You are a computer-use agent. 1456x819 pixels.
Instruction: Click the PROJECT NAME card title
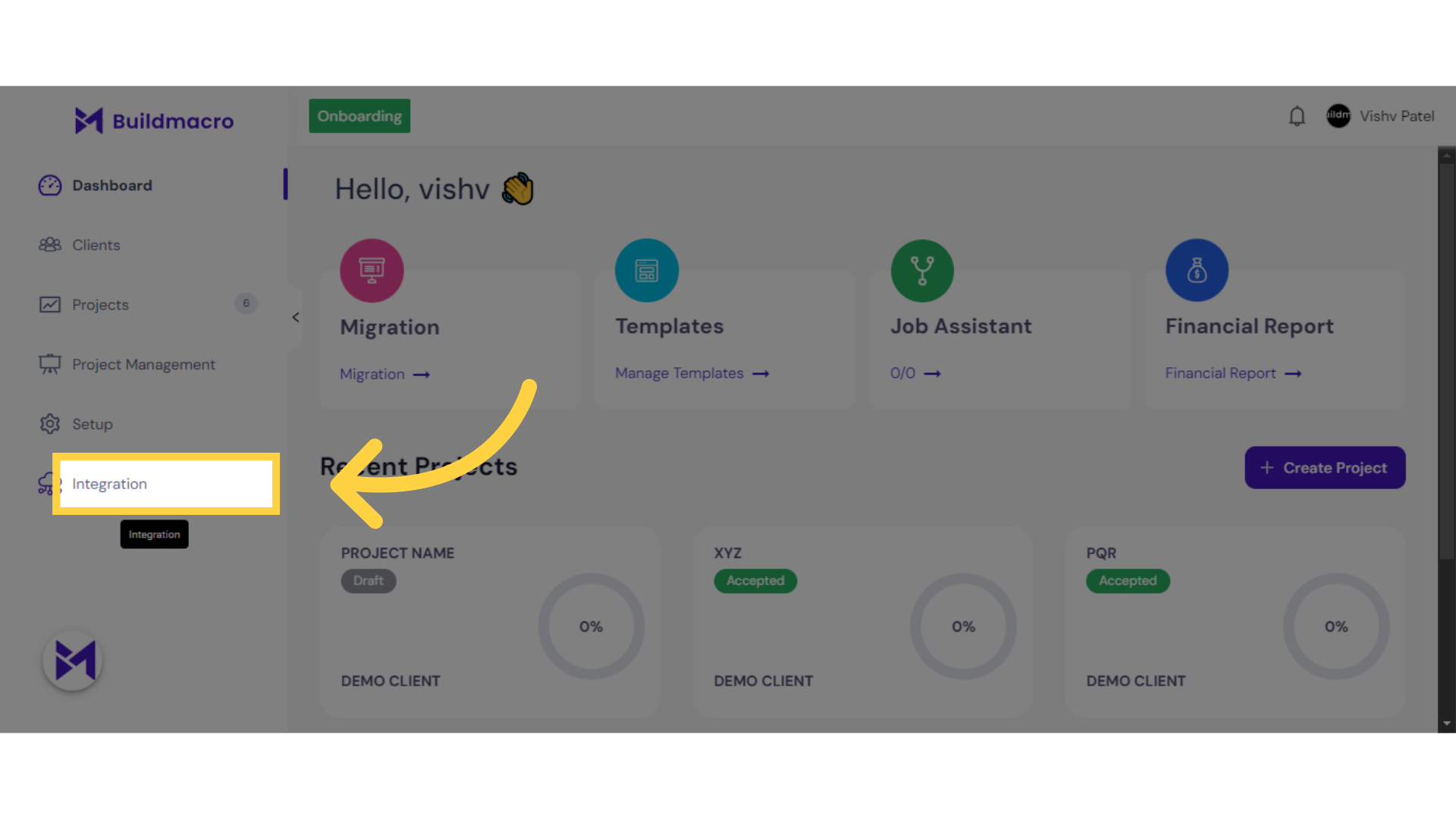pos(397,554)
